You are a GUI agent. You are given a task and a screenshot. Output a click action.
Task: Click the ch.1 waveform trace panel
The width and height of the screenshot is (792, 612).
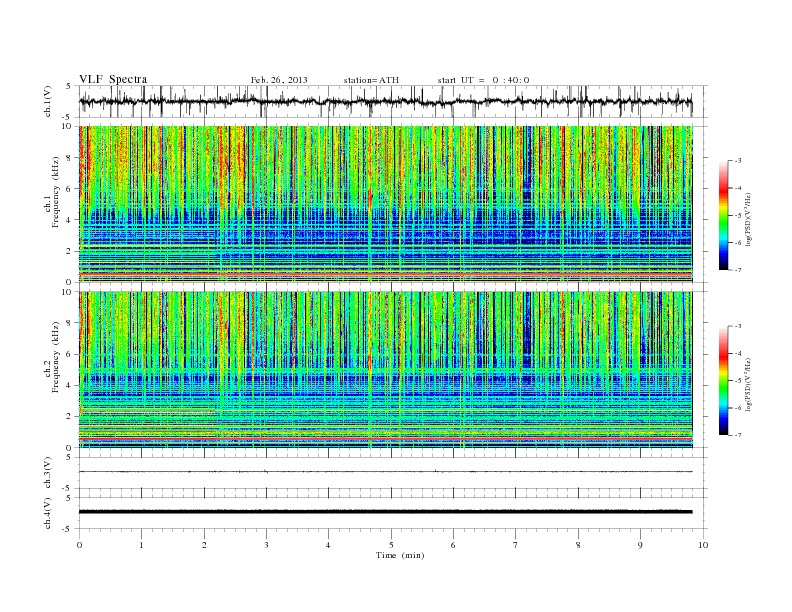pos(392,101)
